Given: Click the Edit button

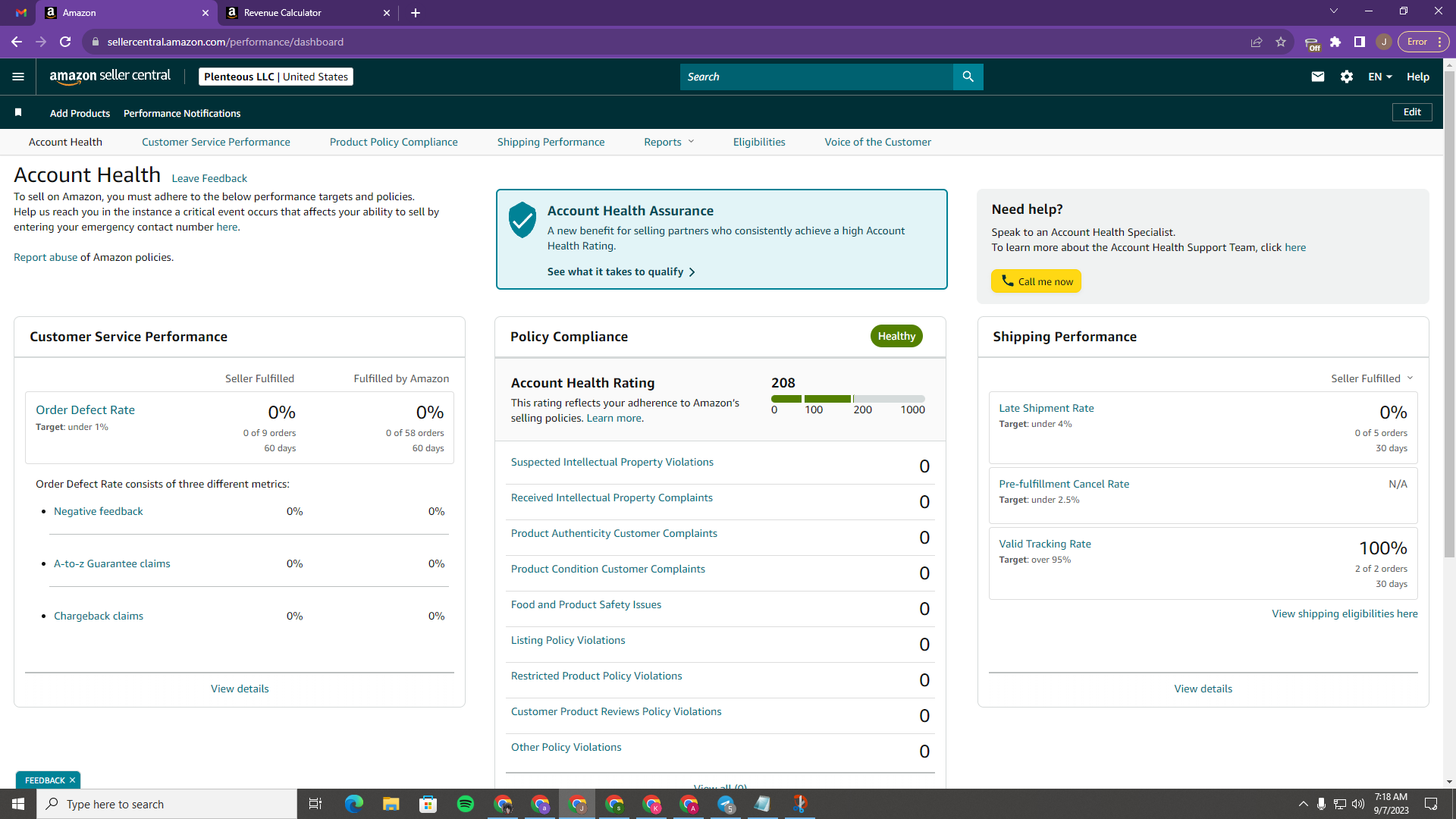Looking at the screenshot, I should click(1412, 112).
